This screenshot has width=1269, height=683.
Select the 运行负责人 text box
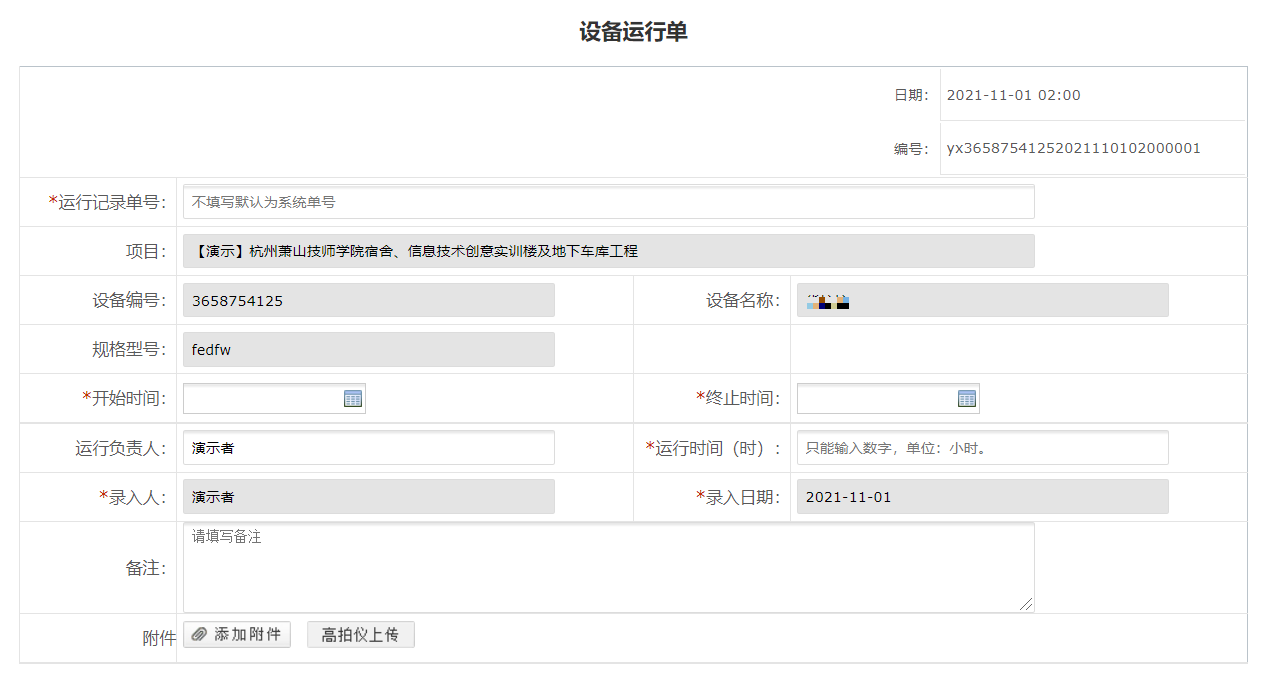pos(368,448)
